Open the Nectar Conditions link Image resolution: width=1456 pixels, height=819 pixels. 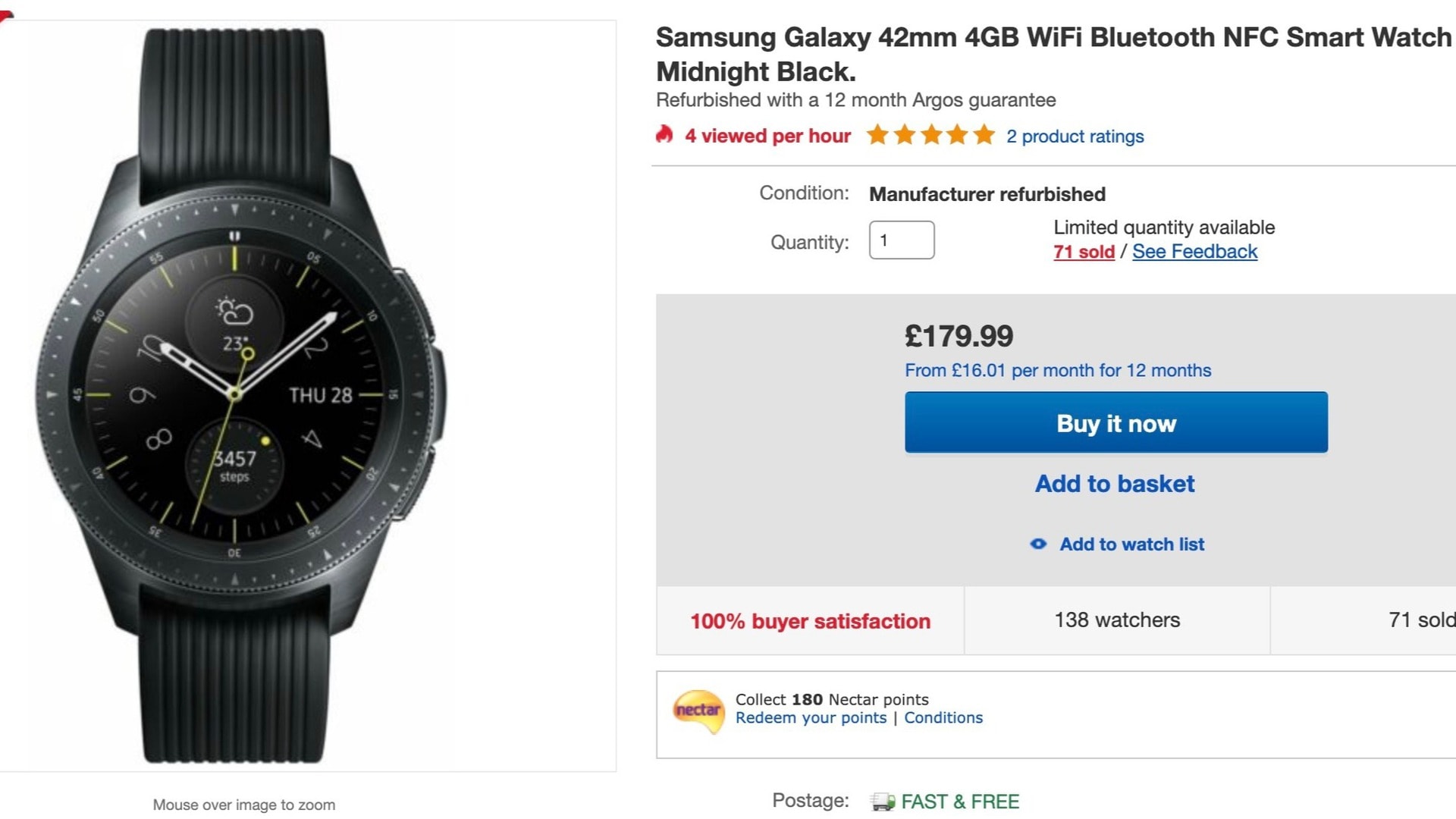click(x=943, y=718)
